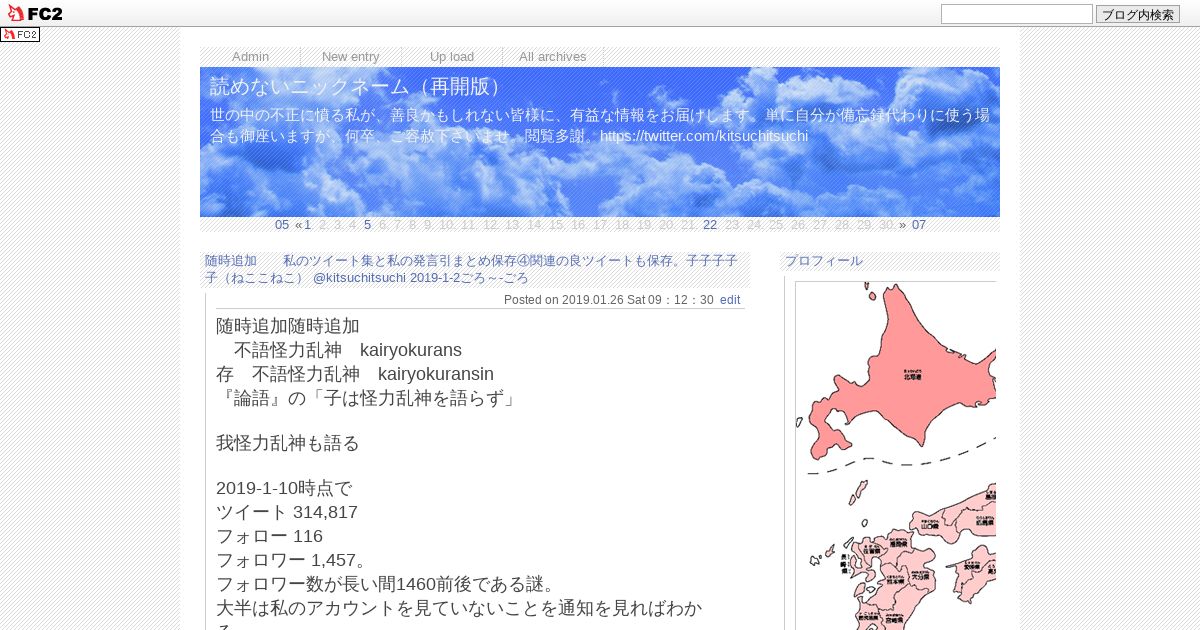The image size is (1200, 630).
Task: Click the edit link beside the post date
Action: pyautogui.click(x=730, y=300)
